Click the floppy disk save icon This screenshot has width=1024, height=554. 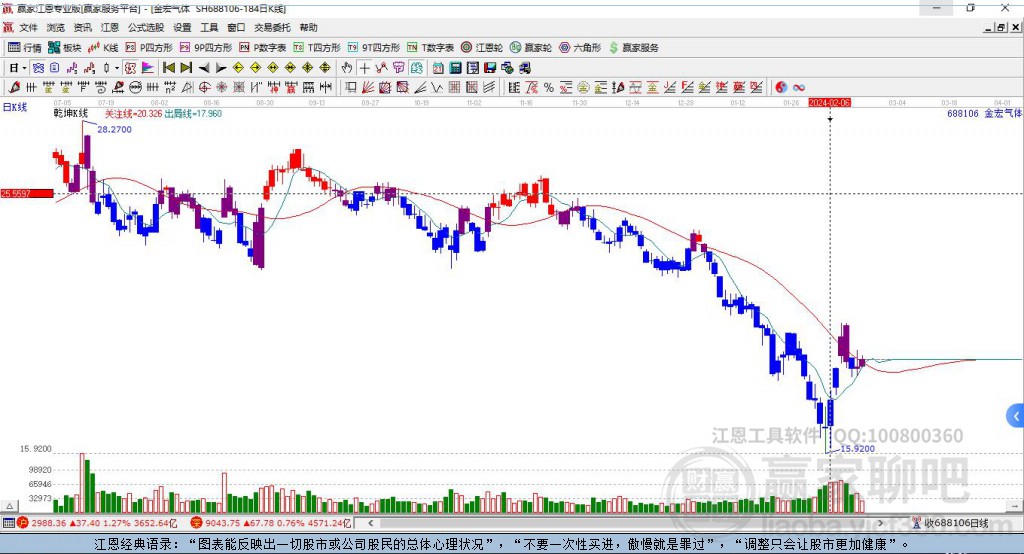click(x=490, y=67)
